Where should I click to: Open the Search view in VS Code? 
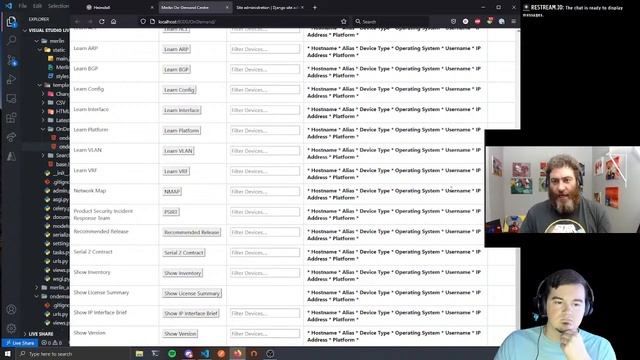11,40
